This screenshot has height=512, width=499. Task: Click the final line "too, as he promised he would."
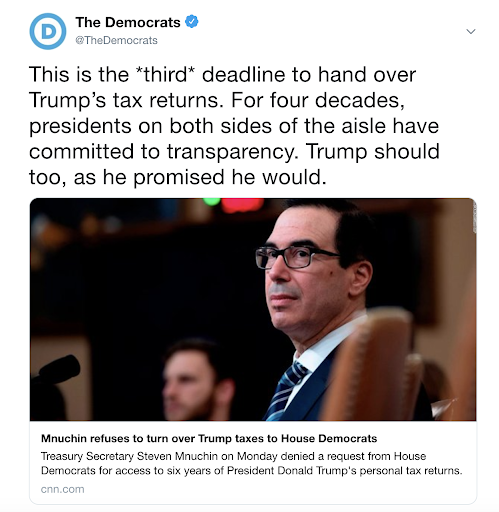pos(178,177)
